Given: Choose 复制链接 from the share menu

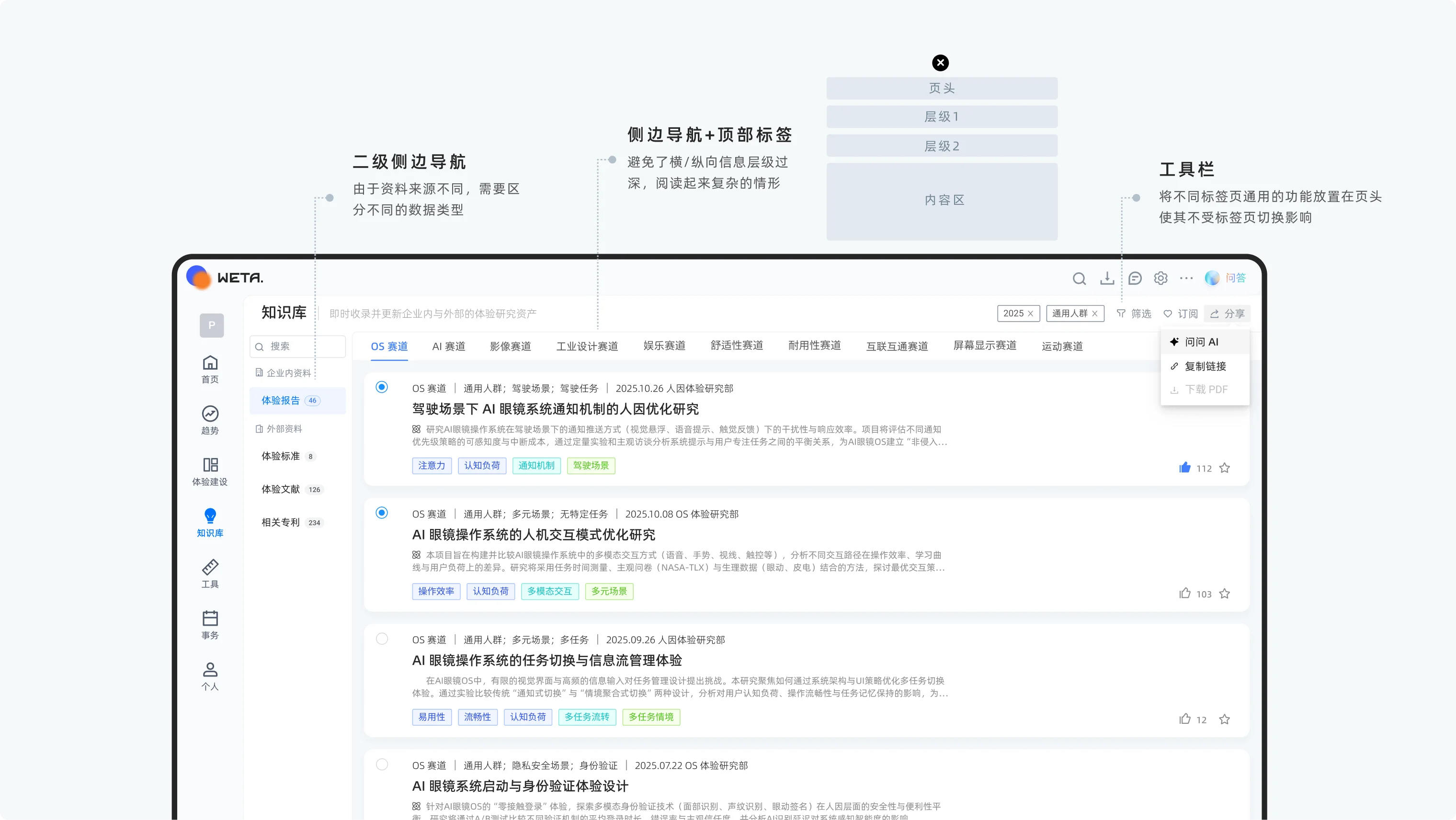Looking at the screenshot, I should (1205, 366).
